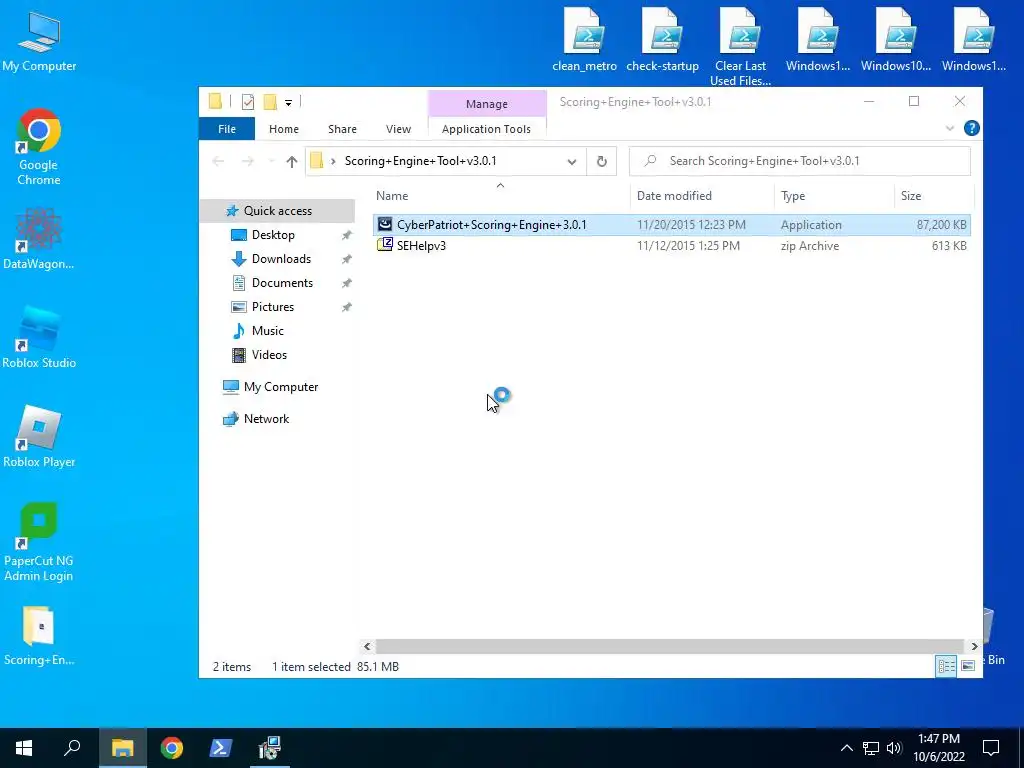
Task: Open the taskbar clock and calendar
Action: (938, 748)
